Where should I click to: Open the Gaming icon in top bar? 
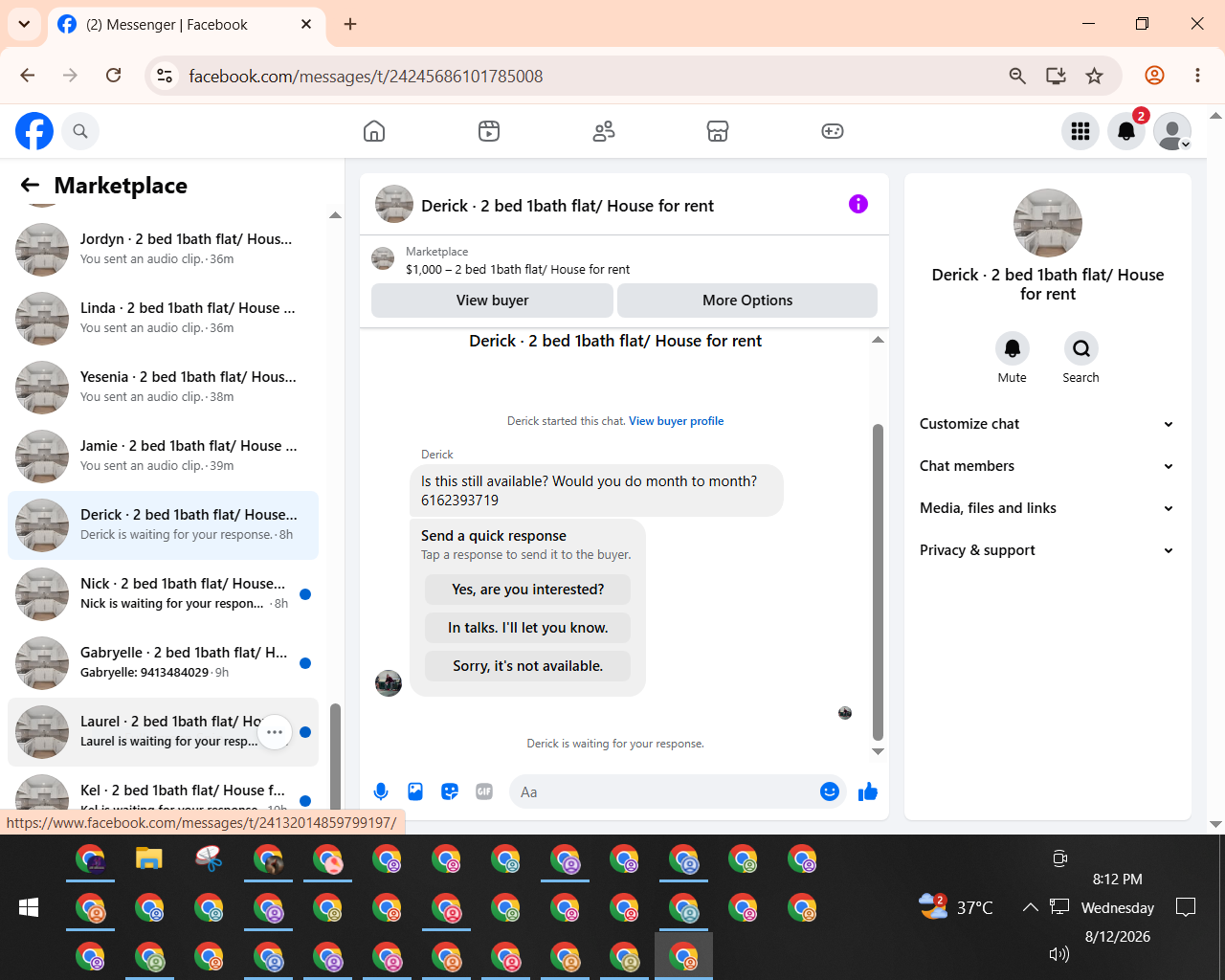click(833, 131)
